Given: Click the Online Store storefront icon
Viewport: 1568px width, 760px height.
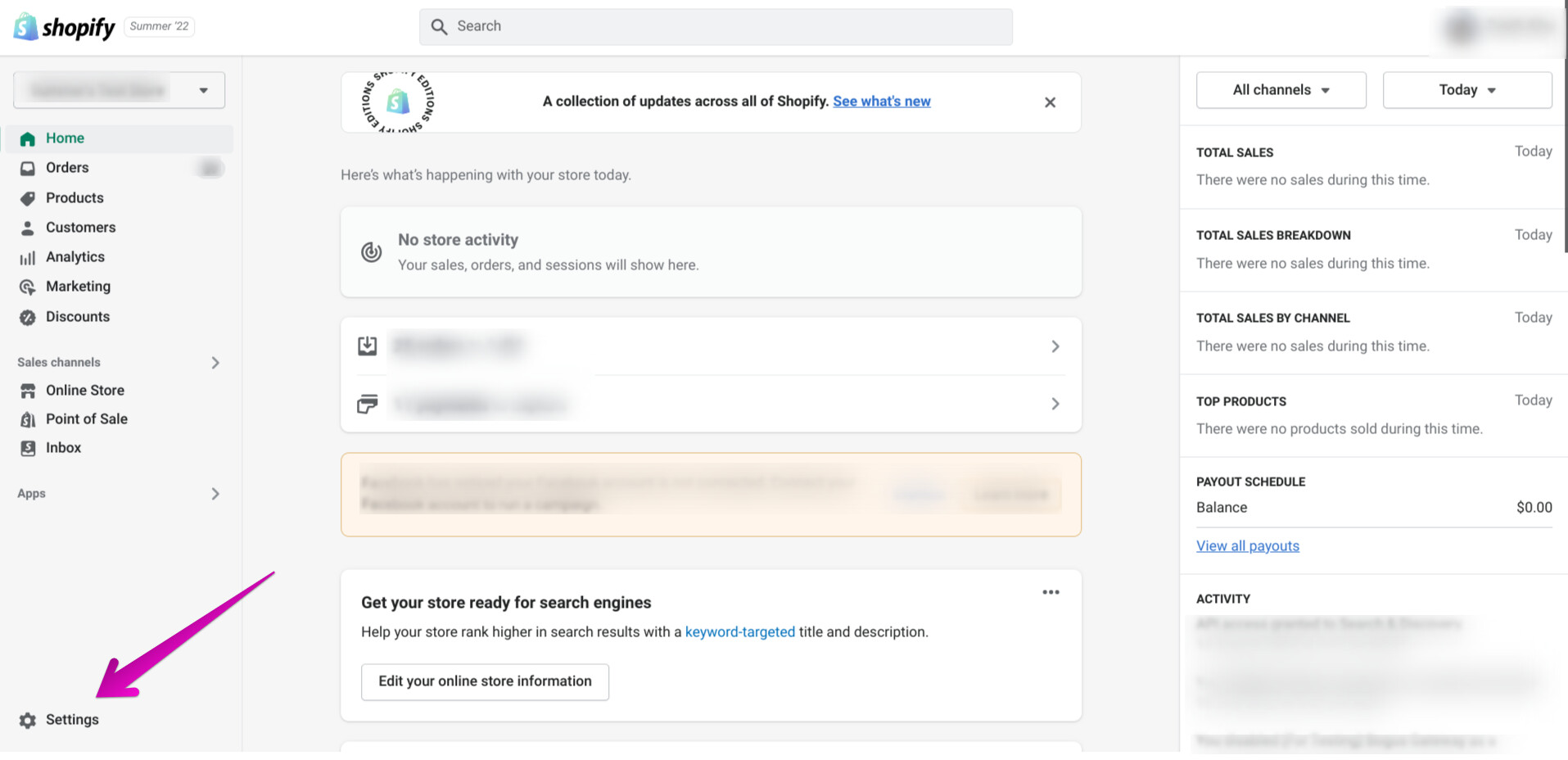Looking at the screenshot, I should click(x=28, y=391).
